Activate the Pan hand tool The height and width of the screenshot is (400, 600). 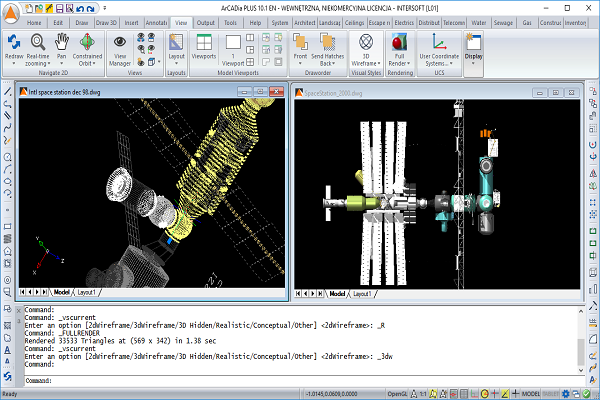click(x=61, y=42)
